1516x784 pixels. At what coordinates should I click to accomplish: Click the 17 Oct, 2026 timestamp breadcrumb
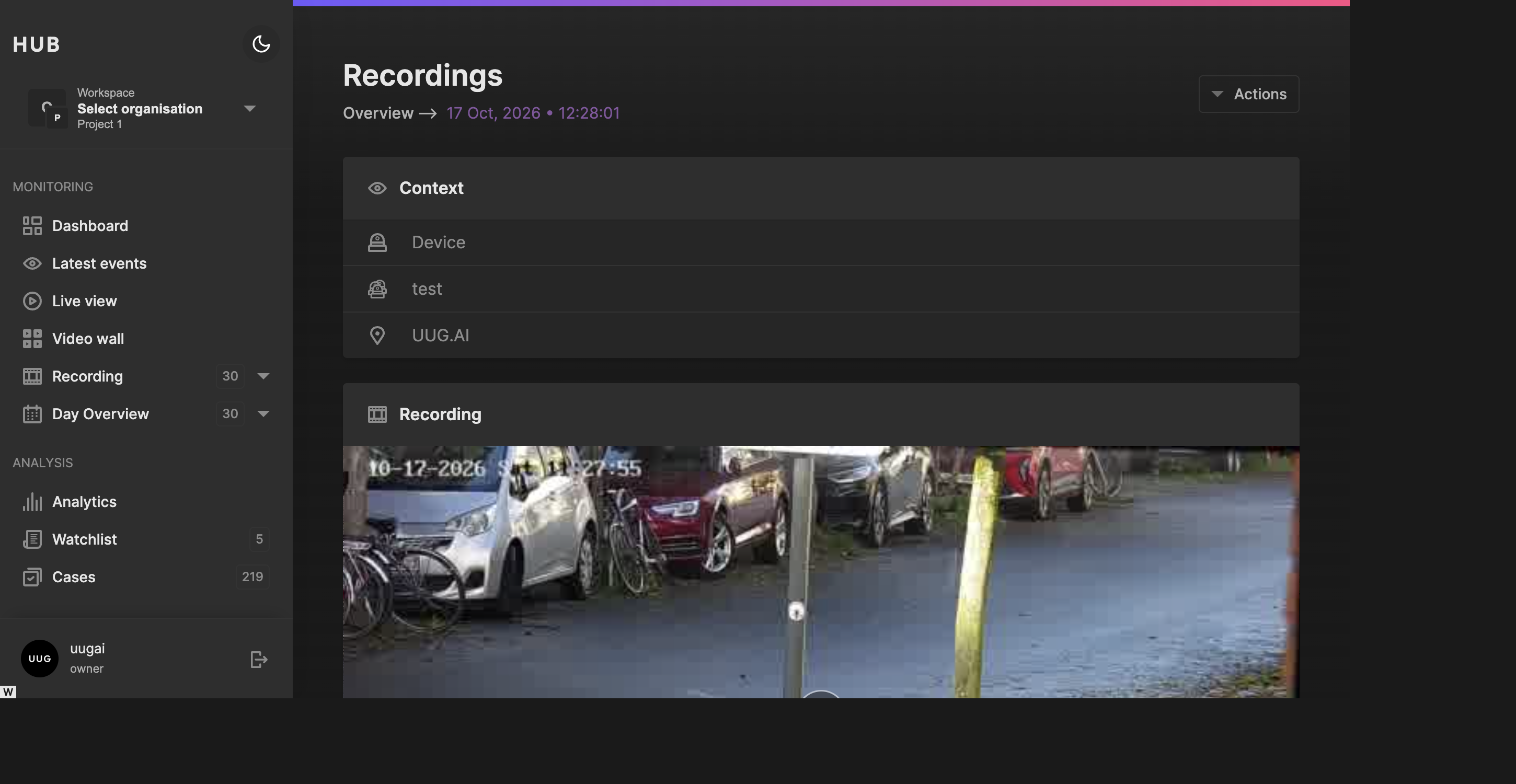[x=533, y=113]
